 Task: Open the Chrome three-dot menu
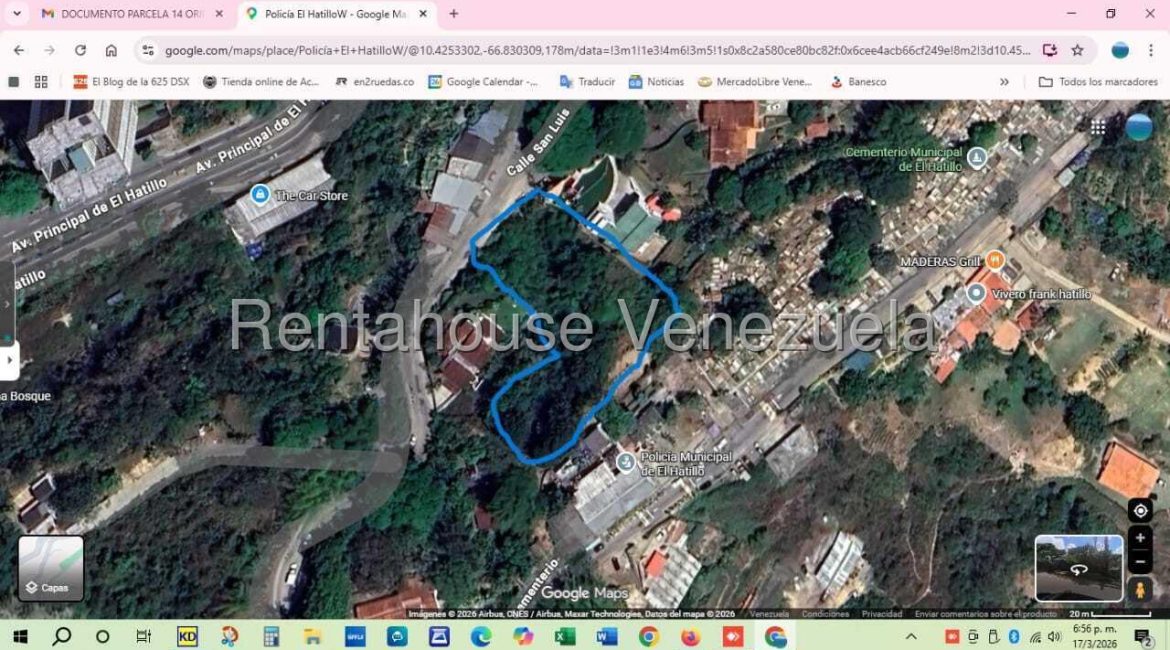1151,50
